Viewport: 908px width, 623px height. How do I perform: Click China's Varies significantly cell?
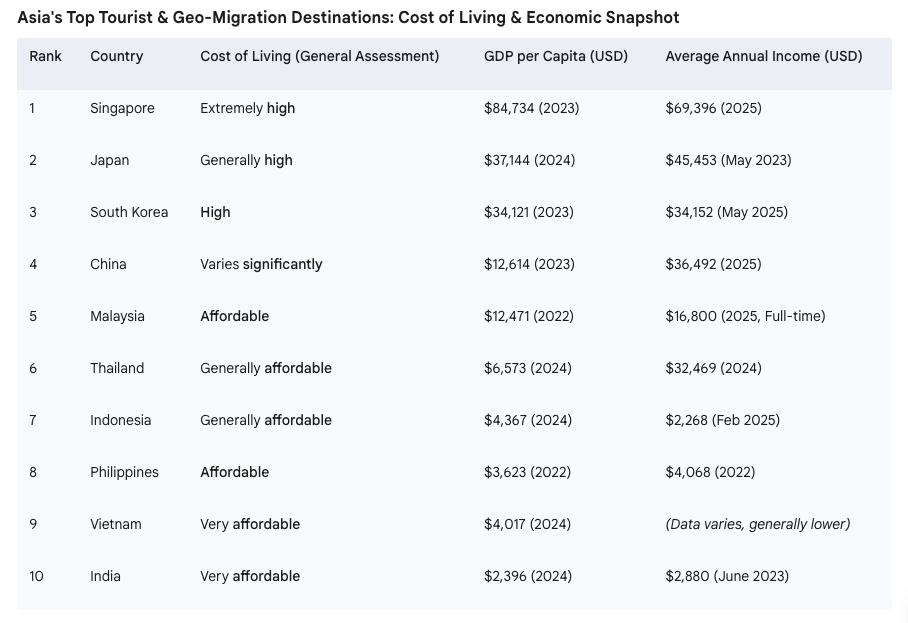(261, 264)
